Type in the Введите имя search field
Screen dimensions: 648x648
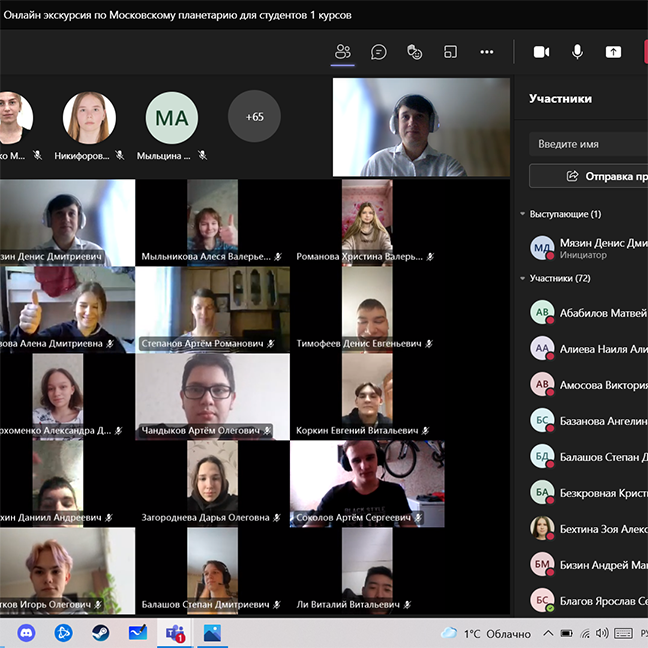(x=590, y=144)
